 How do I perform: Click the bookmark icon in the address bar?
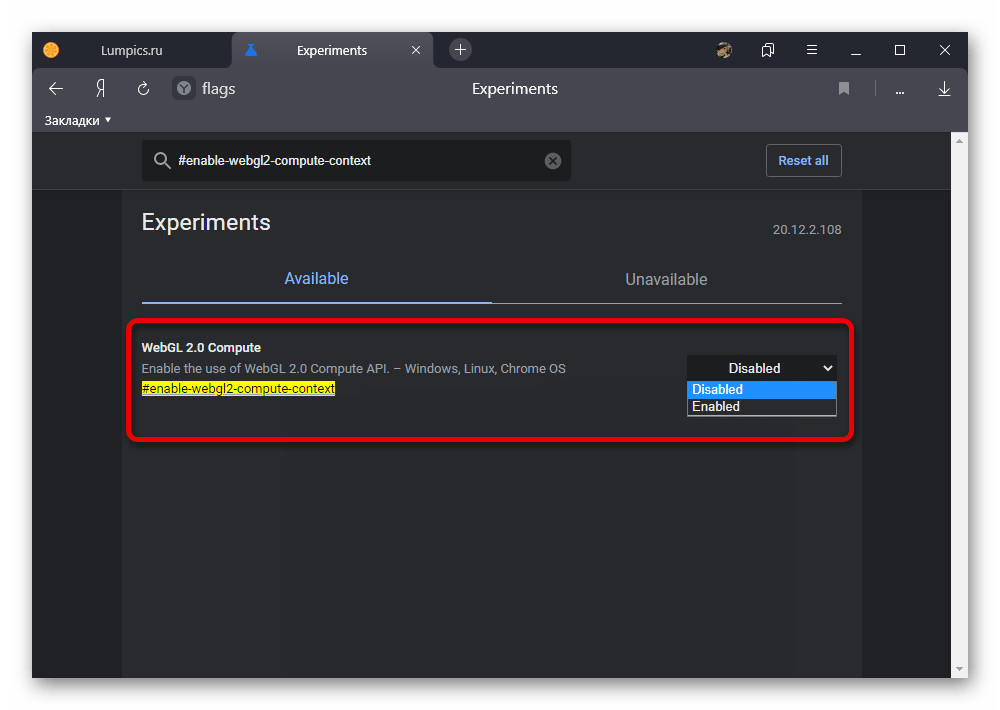844,89
